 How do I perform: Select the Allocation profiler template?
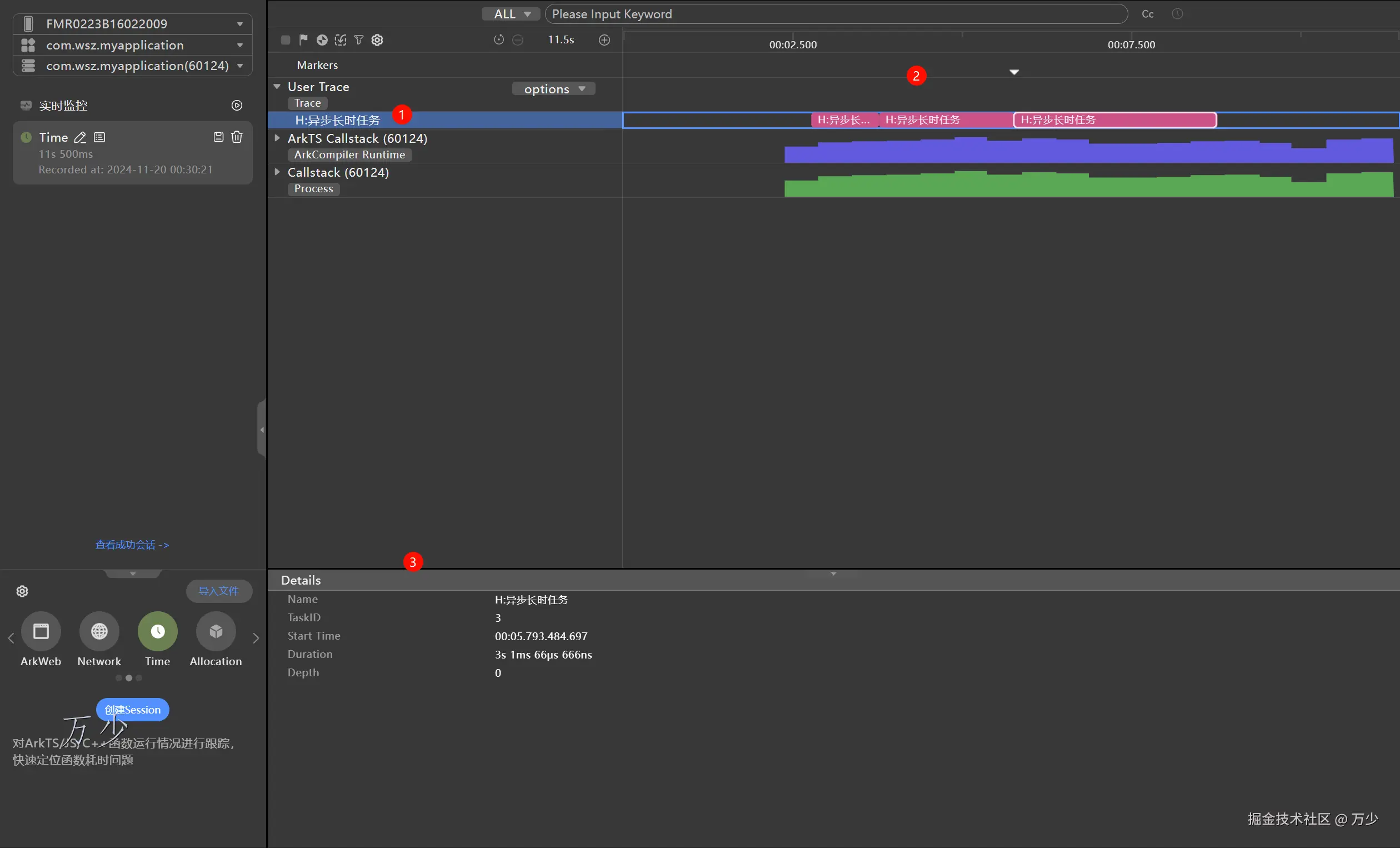coord(216,631)
